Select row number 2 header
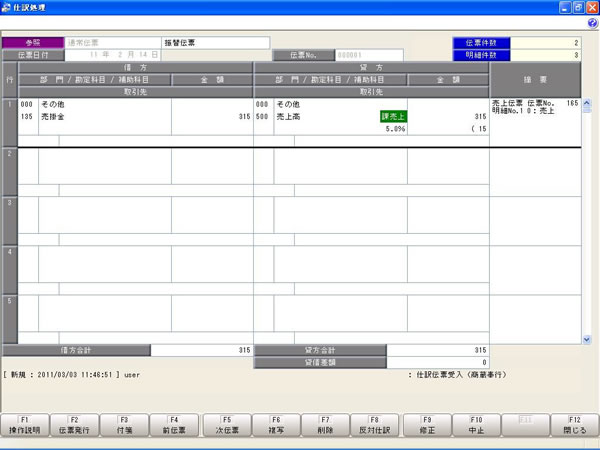The image size is (600, 450). 10,172
